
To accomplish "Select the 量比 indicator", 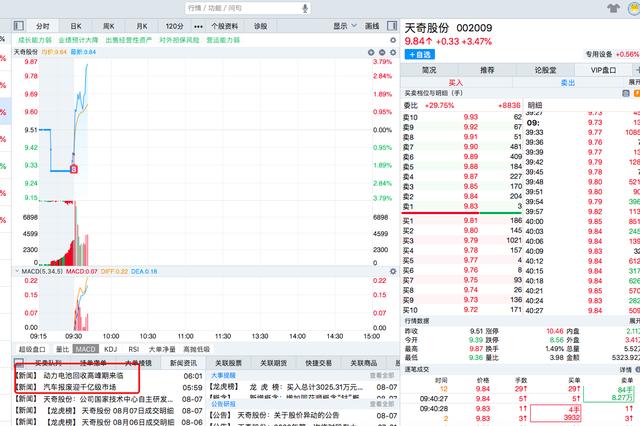I will tap(62, 349).
